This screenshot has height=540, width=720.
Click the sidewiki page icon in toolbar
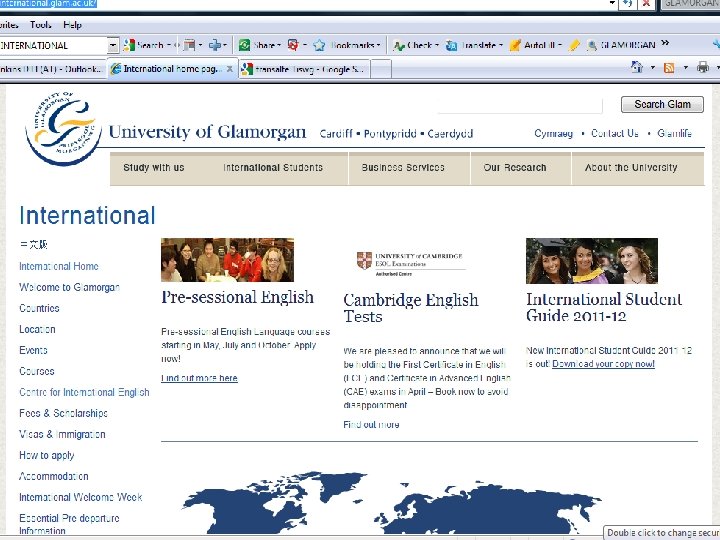[x=189, y=45]
